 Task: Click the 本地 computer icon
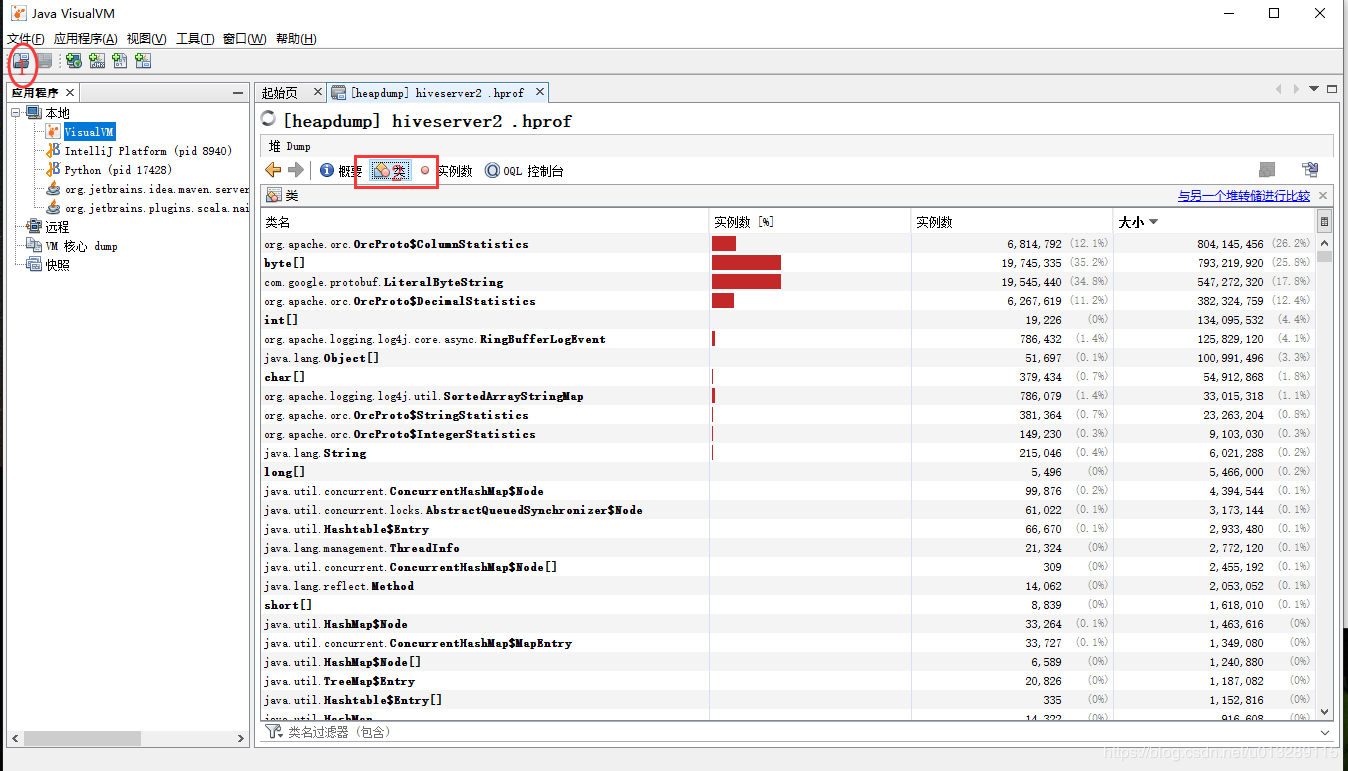click(34, 113)
